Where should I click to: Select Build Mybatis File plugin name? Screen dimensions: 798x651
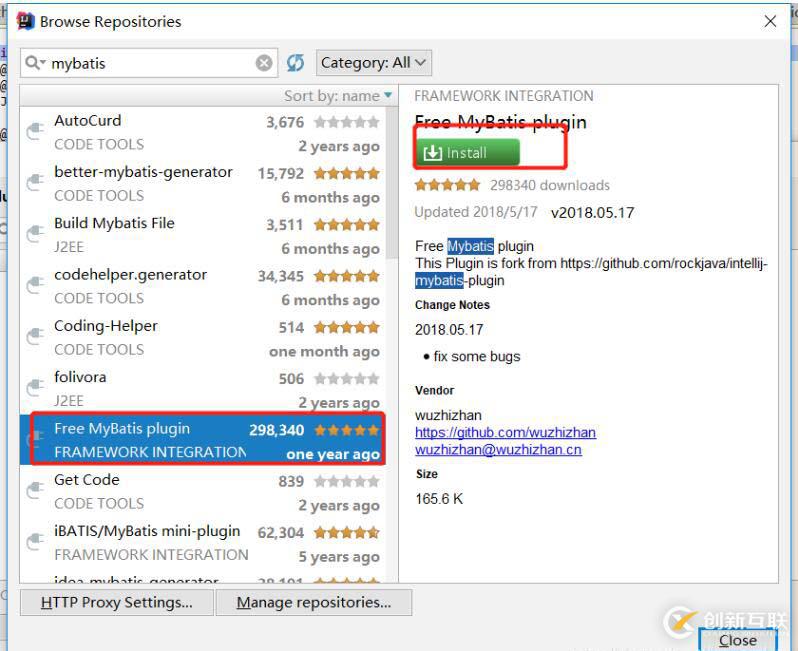point(114,223)
